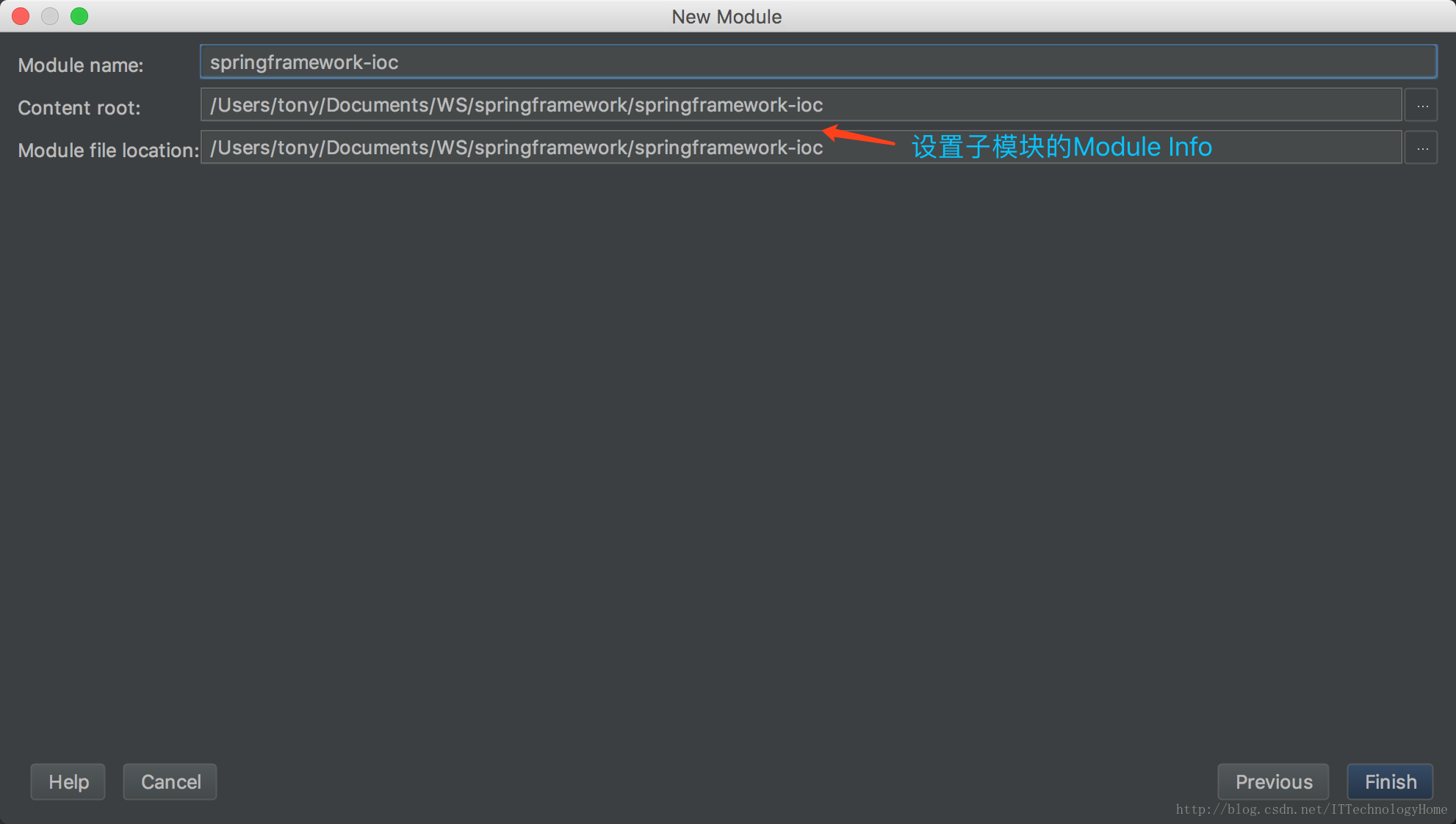Click the '...' browse icon for Module file location

pos(1421,148)
